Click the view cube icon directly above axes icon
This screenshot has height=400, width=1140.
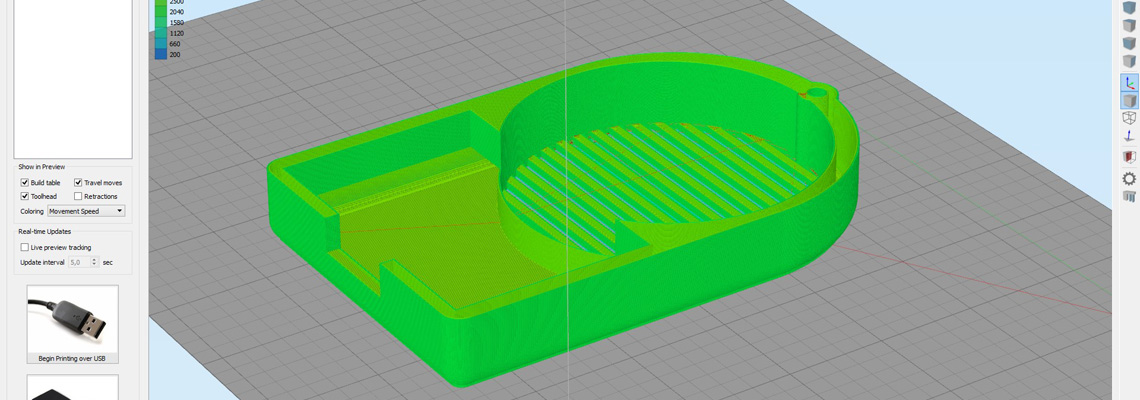[x=1129, y=62]
